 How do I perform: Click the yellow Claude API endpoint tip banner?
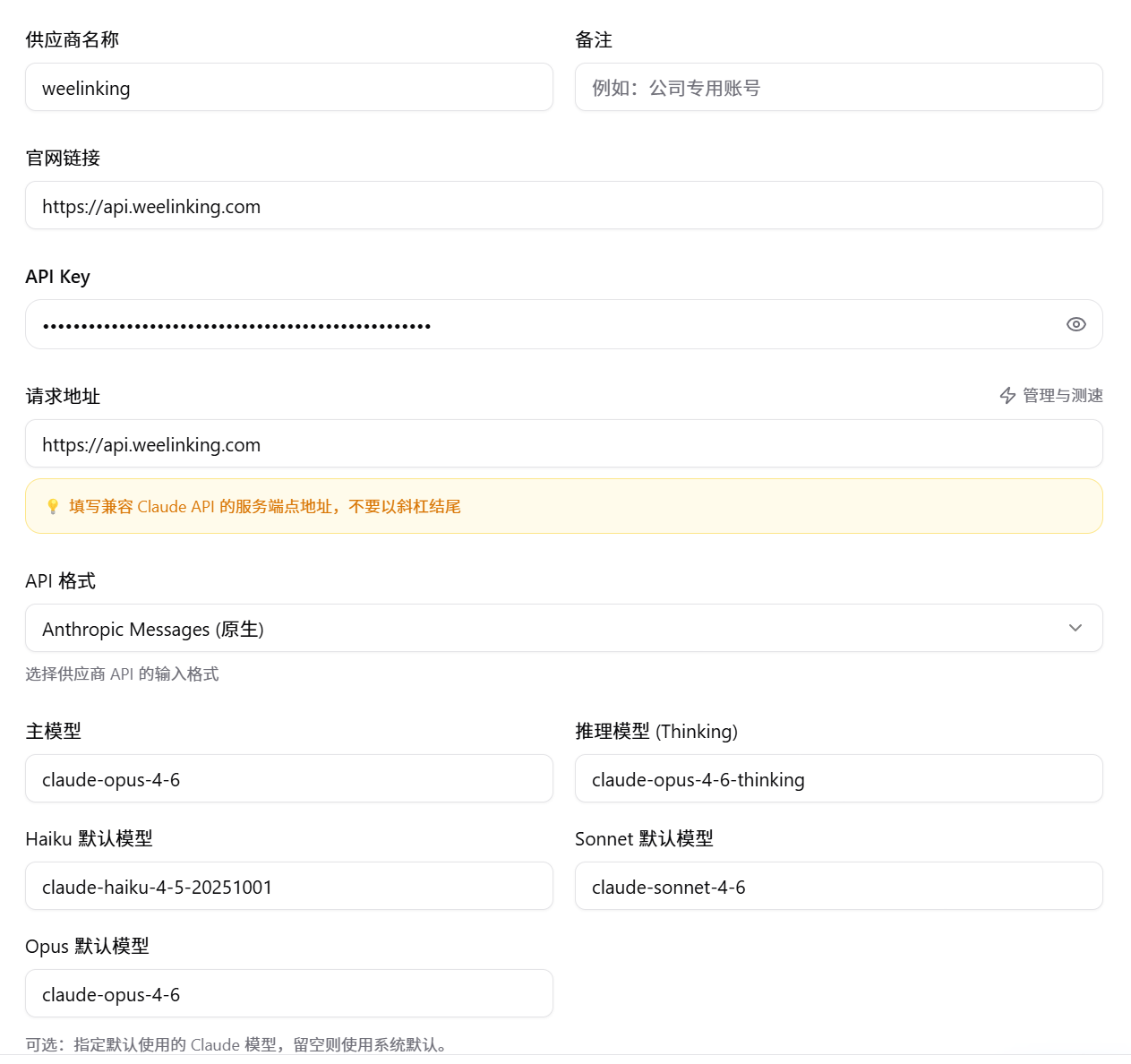(564, 506)
